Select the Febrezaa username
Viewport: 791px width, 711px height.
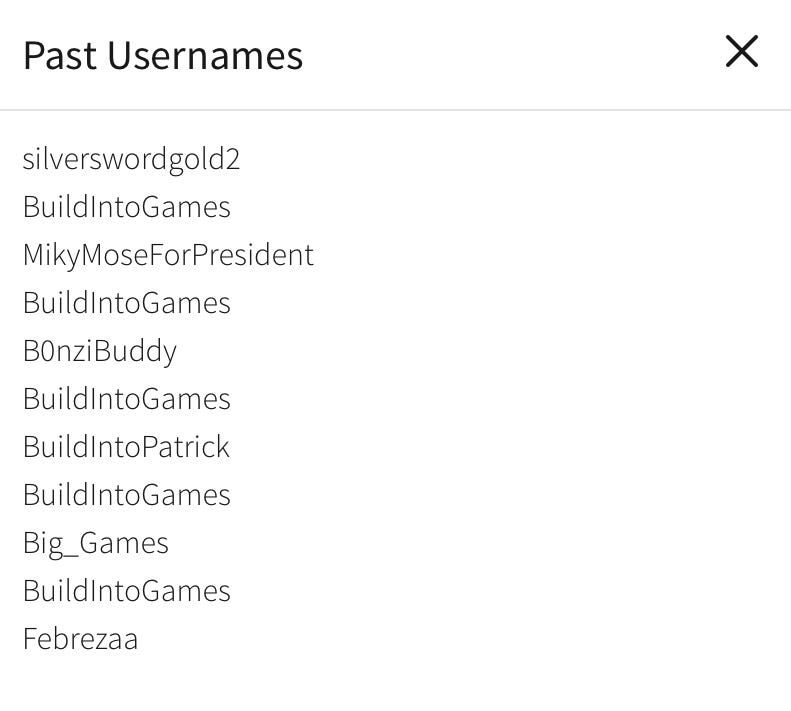(x=80, y=639)
